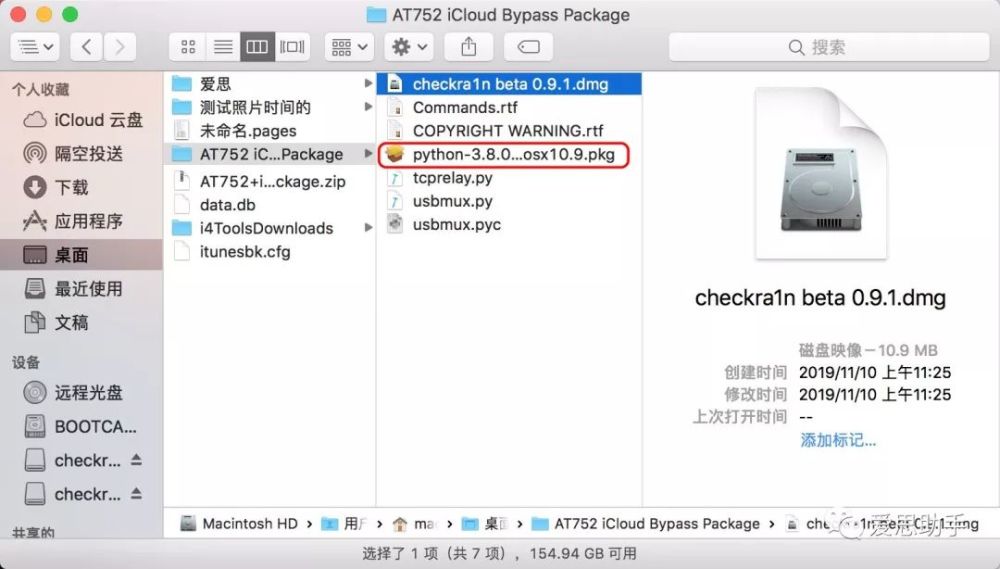
Task: Select the 未命名.pages file
Action: point(269,131)
